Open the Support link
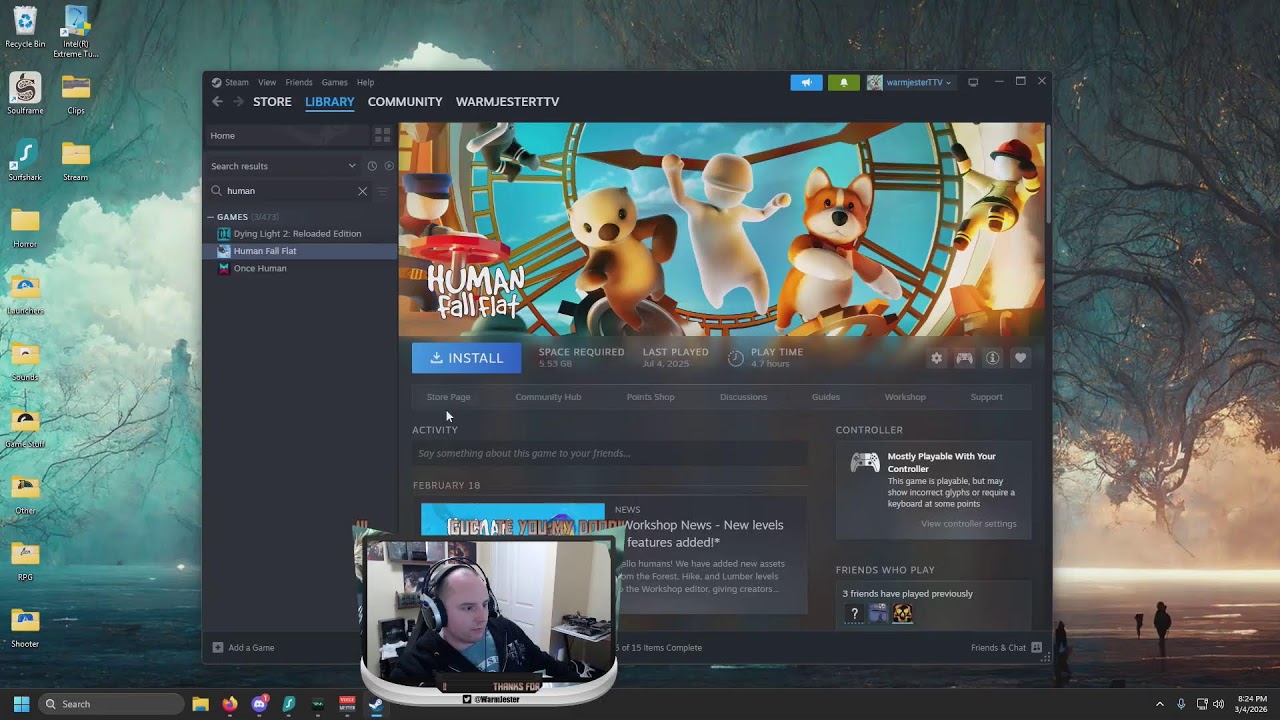This screenshot has height=720, width=1280. pyautogui.click(x=986, y=397)
